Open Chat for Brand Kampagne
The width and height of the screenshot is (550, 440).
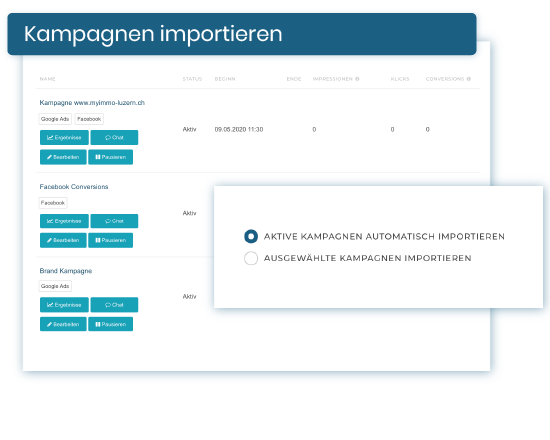point(114,305)
